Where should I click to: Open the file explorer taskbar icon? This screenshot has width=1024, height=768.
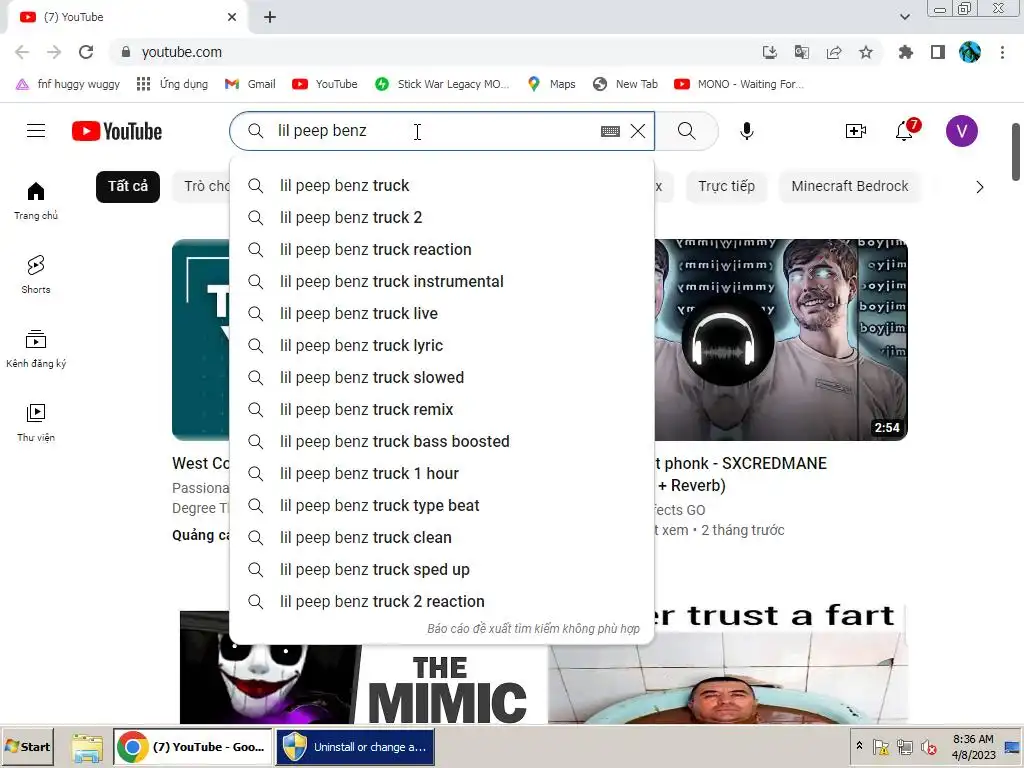point(87,748)
